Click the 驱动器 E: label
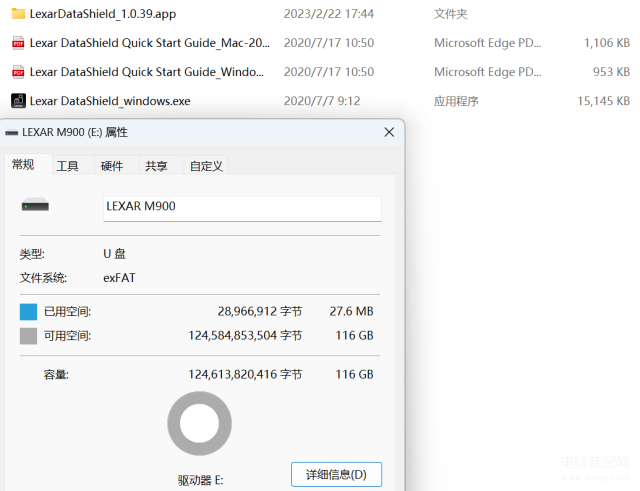The image size is (640, 491). pos(200,480)
